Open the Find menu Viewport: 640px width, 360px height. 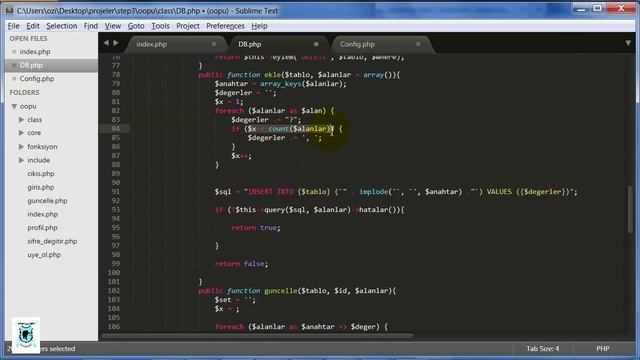pyautogui.click(x=91, y=26)
